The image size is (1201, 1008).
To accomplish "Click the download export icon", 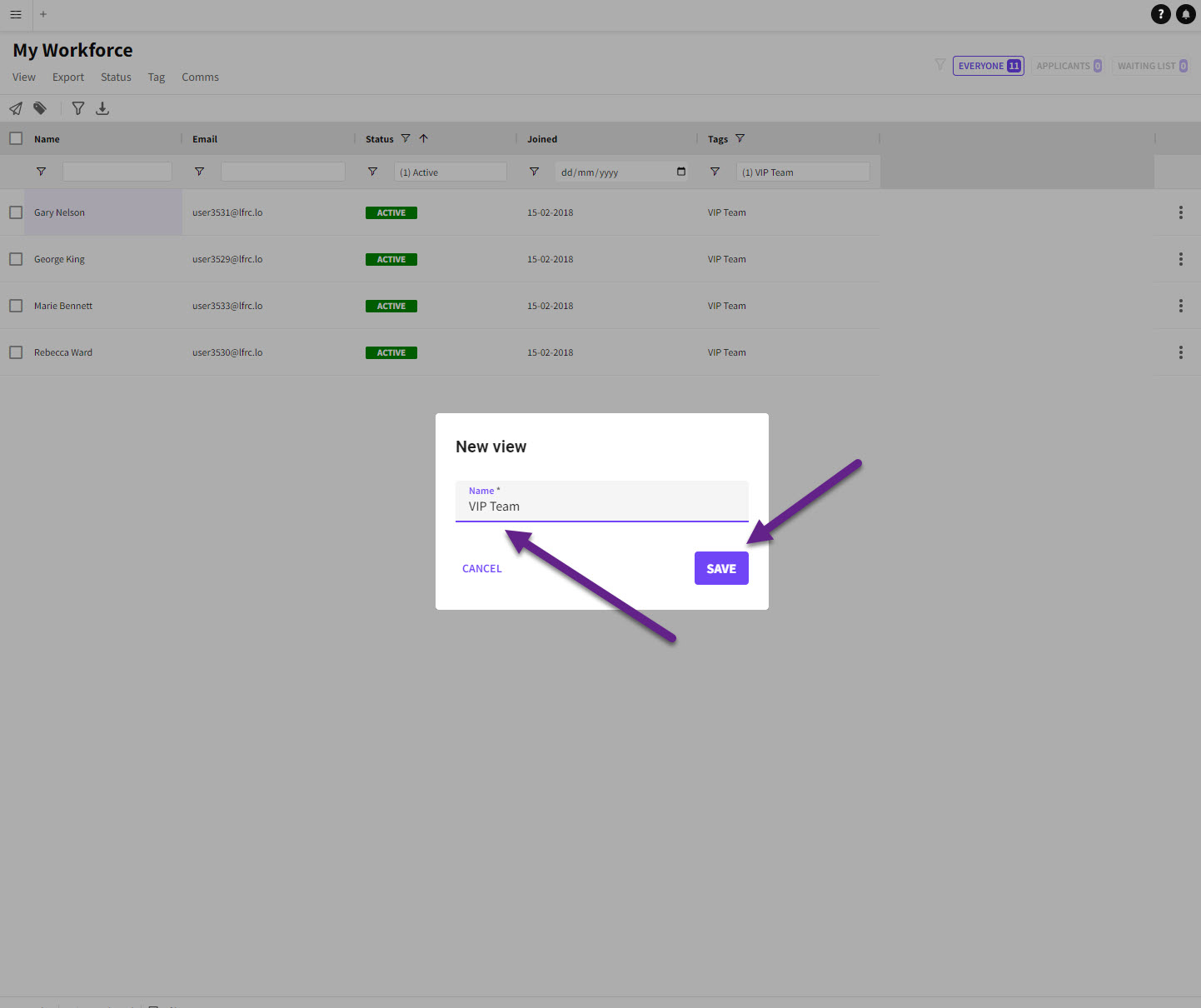I will pos(102,108).
